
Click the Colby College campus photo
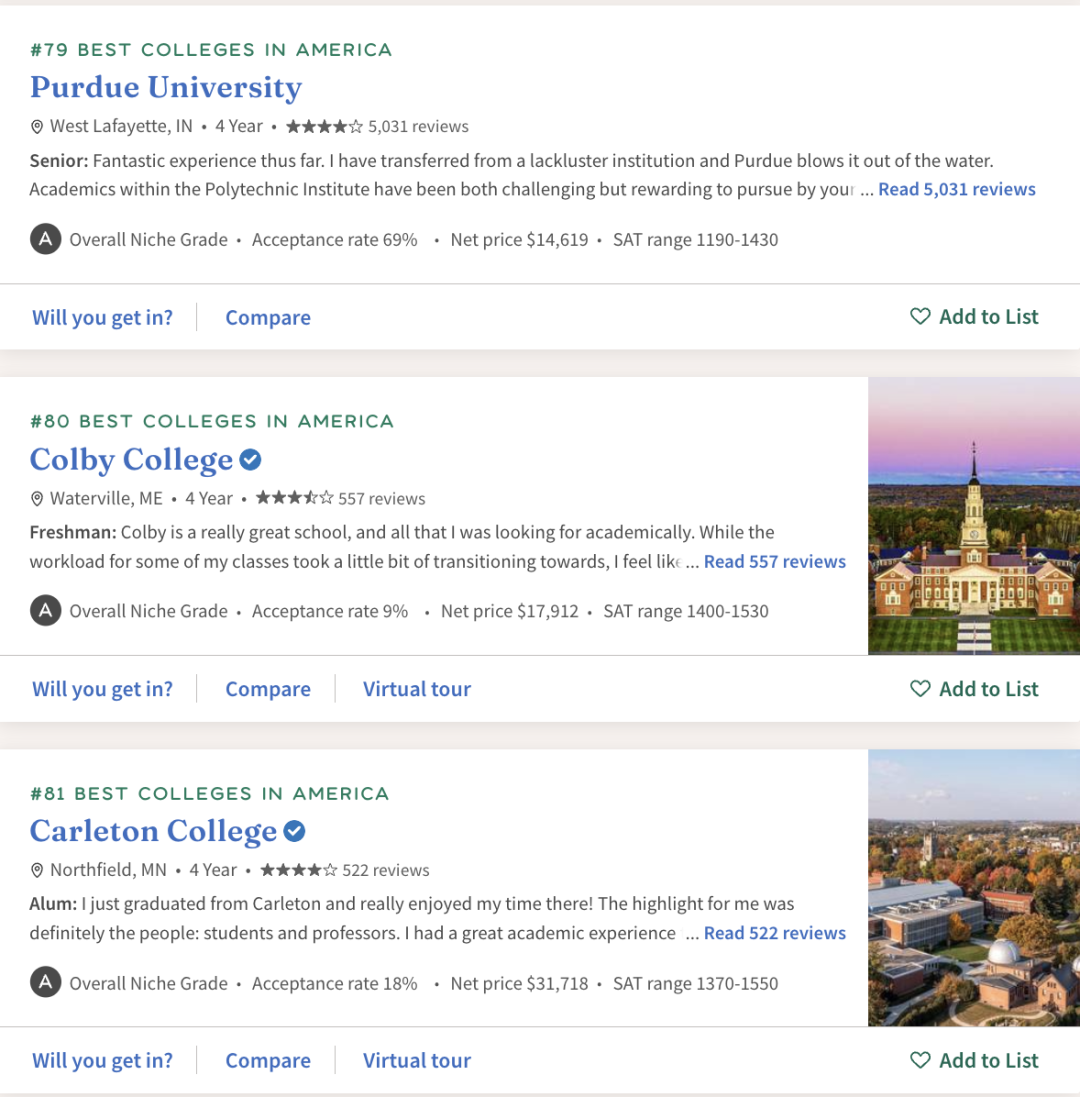pyautogui.click(x=973, y=516)
